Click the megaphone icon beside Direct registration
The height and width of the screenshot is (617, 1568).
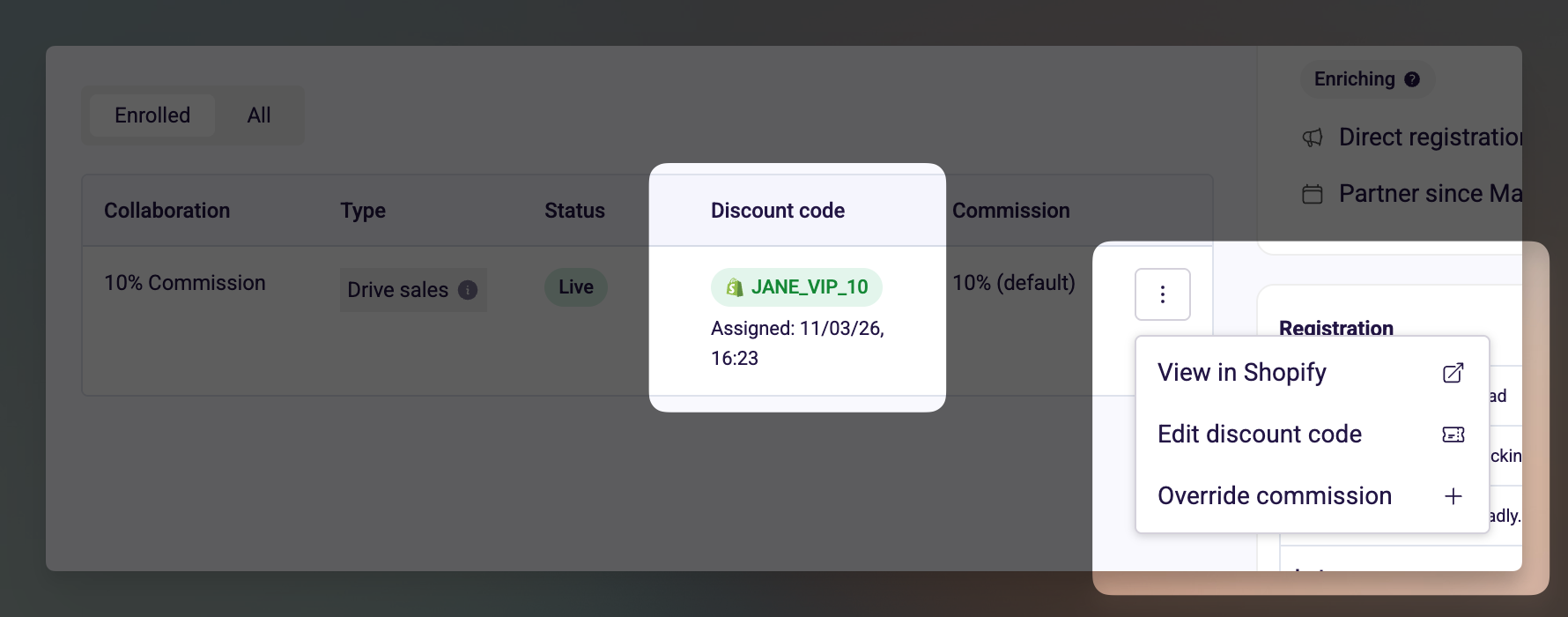[1313, 138]
